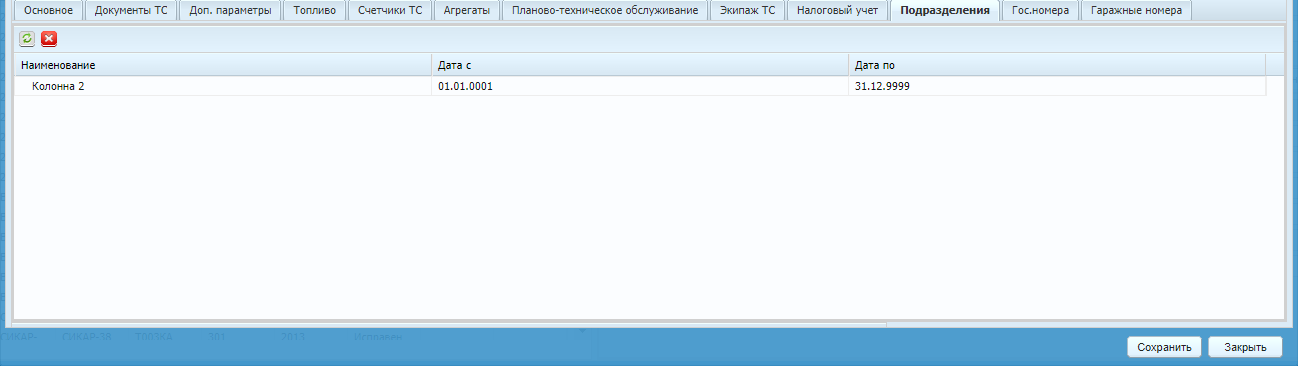Viewport: 1298px width, 366px height.
Task: Open the Агрегаты tab
Action: (466, 11)
